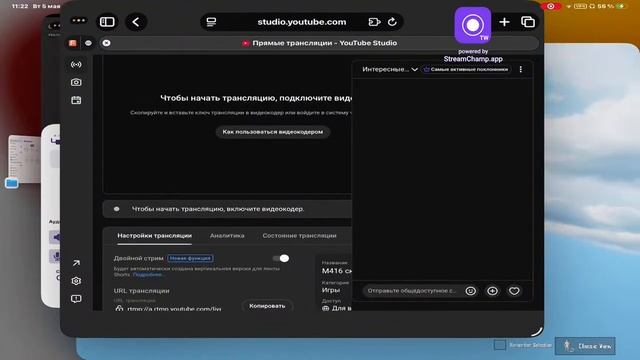Select the Прямые трансляции - YouTube Studio tab
This screenshot has width=640, height=360.
coord(319,43)
